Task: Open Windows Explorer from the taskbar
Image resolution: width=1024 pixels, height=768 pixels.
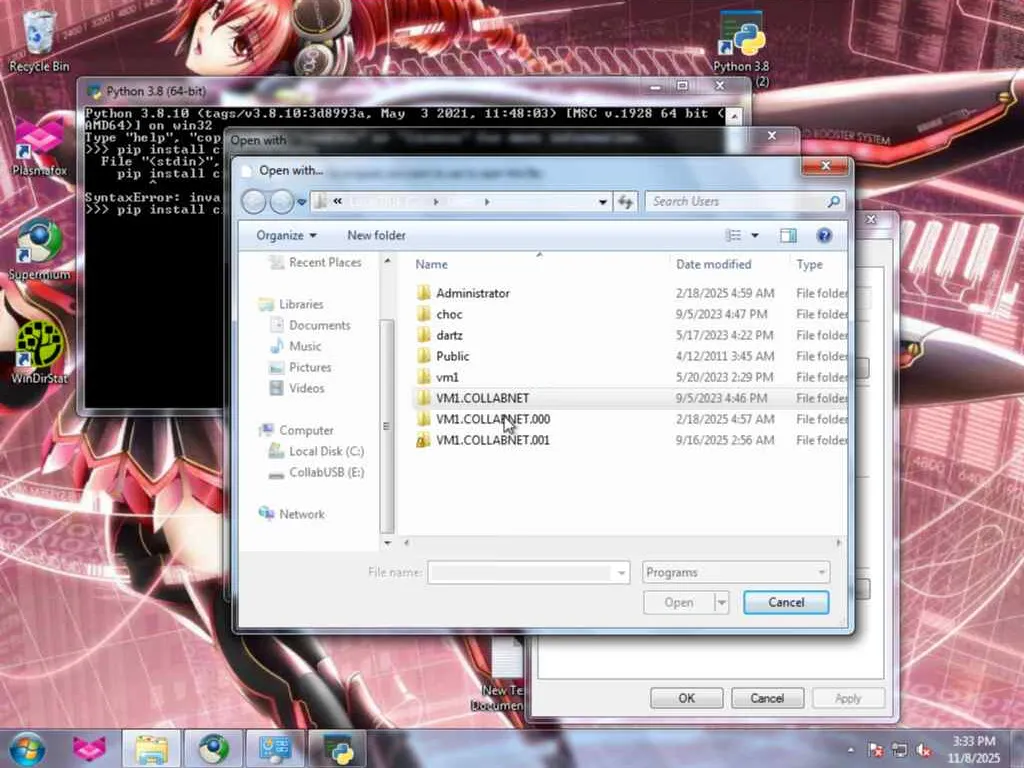Action: 151,749
